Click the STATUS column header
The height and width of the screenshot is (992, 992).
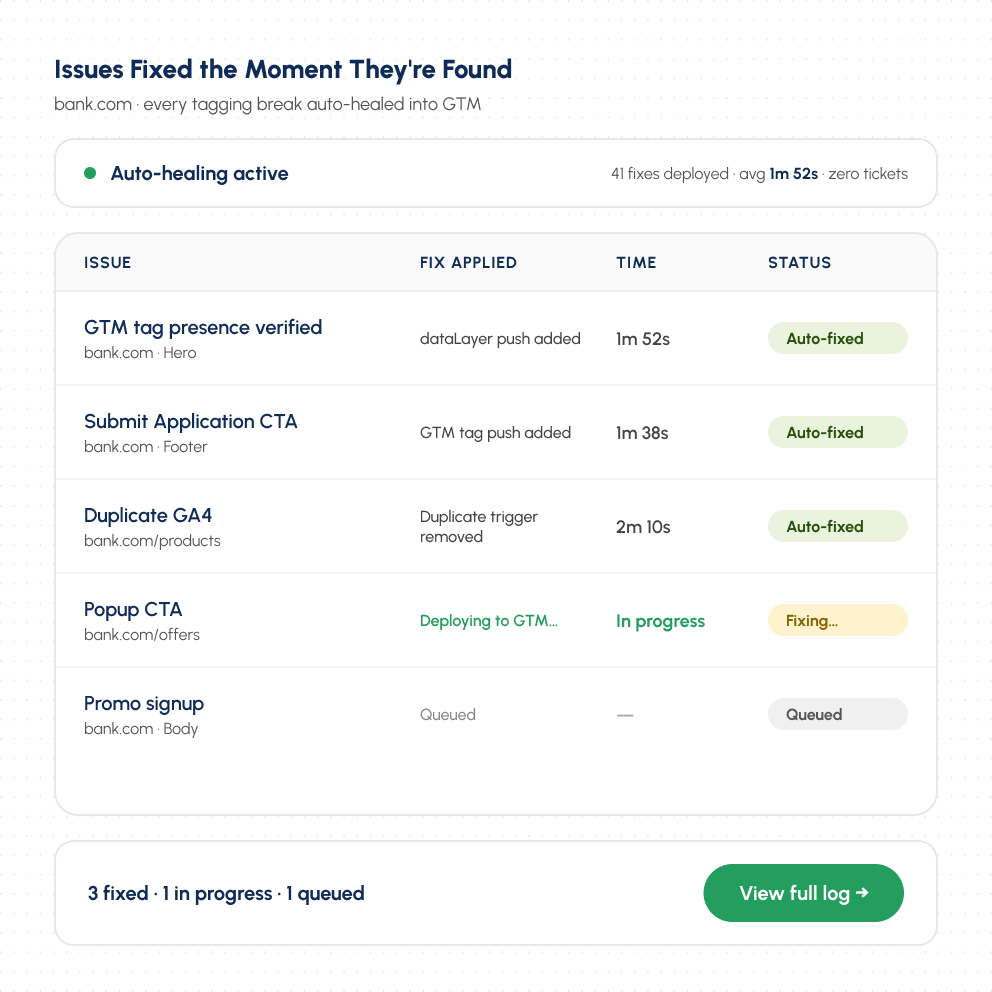800,263
